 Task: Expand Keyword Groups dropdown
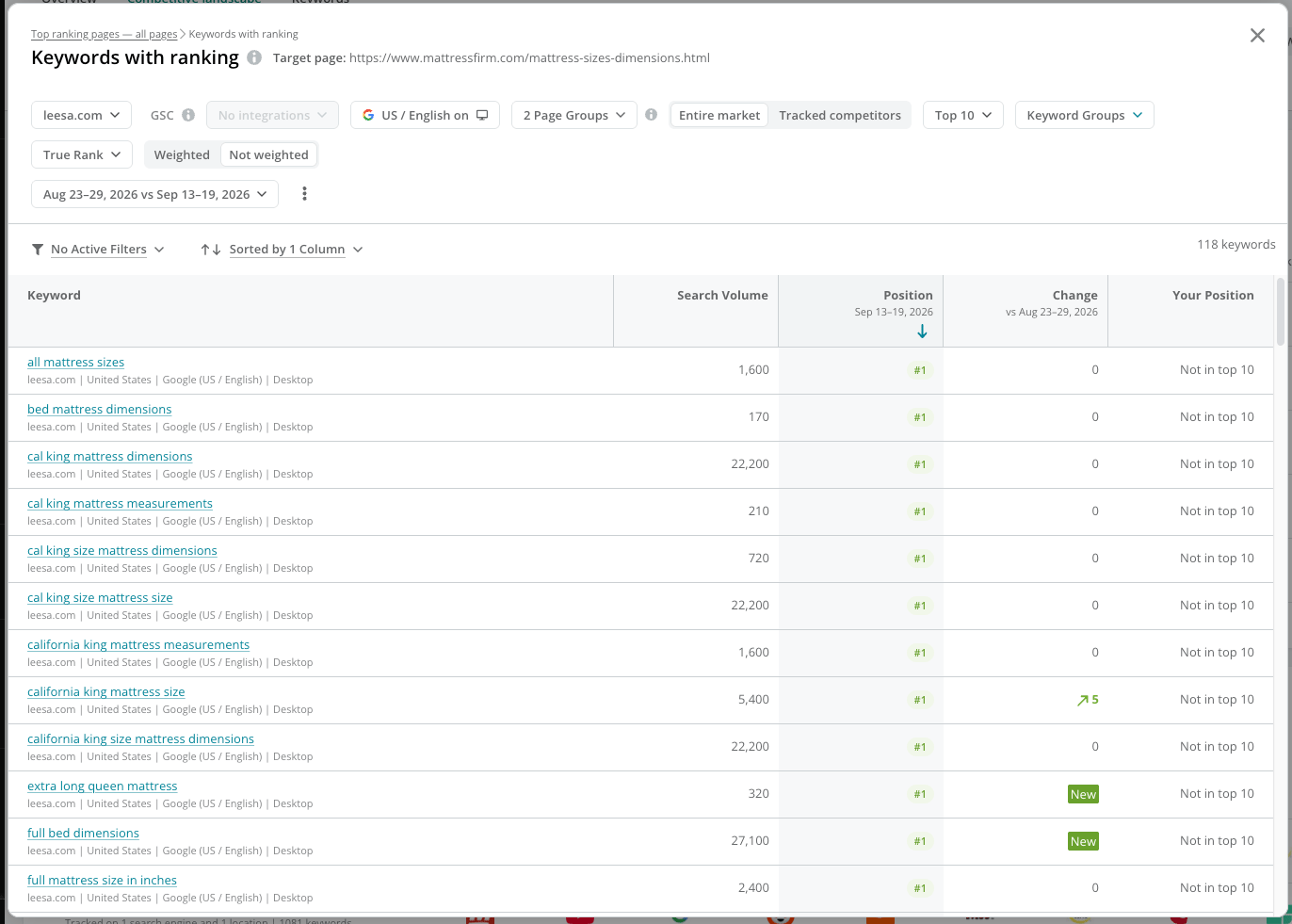(x=1084, y=115)
